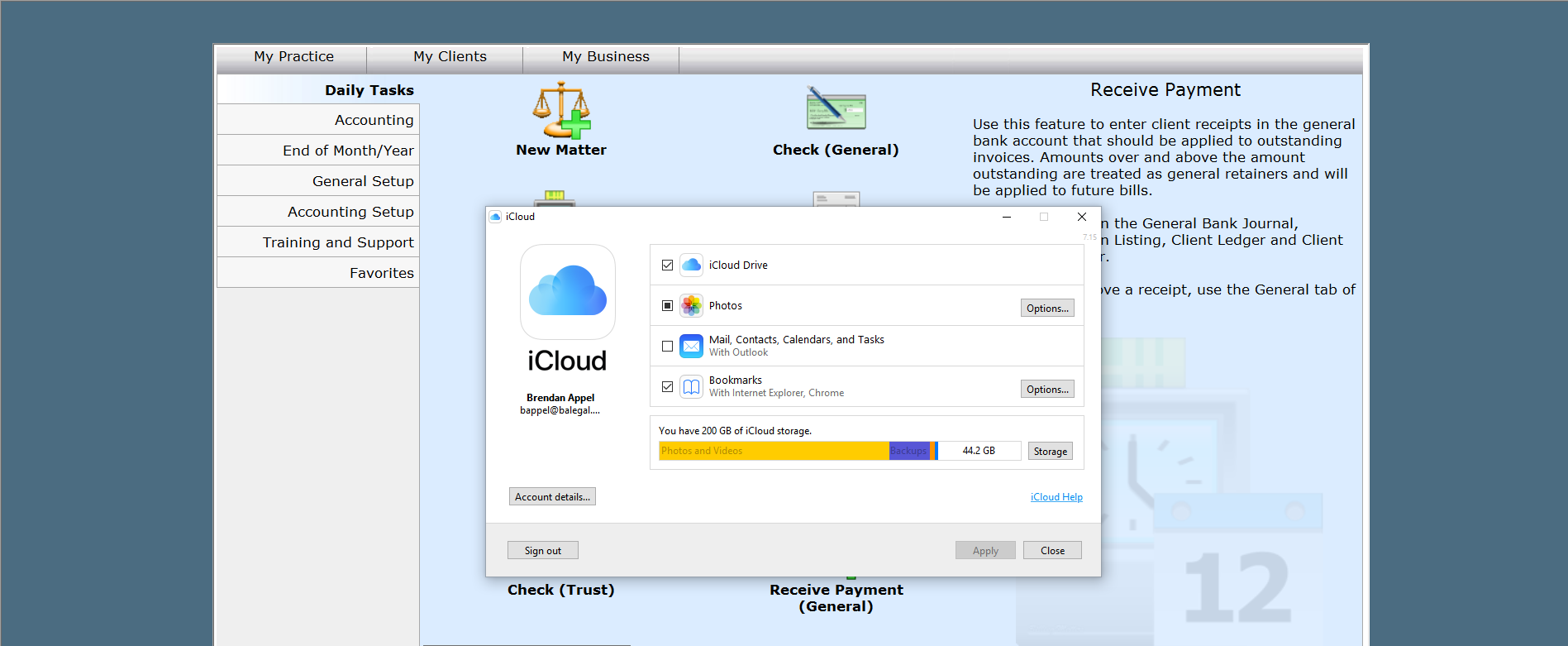Screen dimensions: 1568x646
Task: Click the Check (Trust) label
Action: 561,590
